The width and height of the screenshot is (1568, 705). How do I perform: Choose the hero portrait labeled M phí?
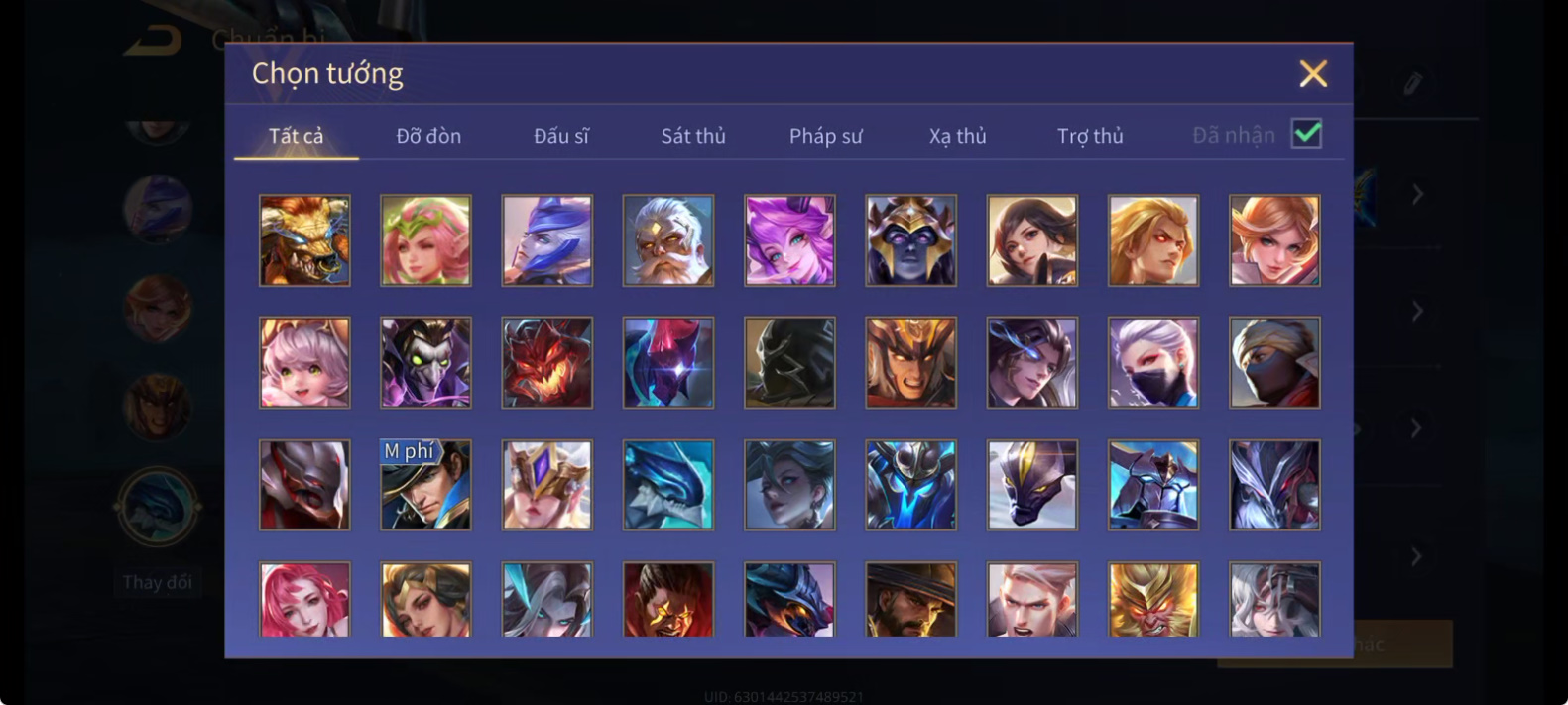pos(426,485)
